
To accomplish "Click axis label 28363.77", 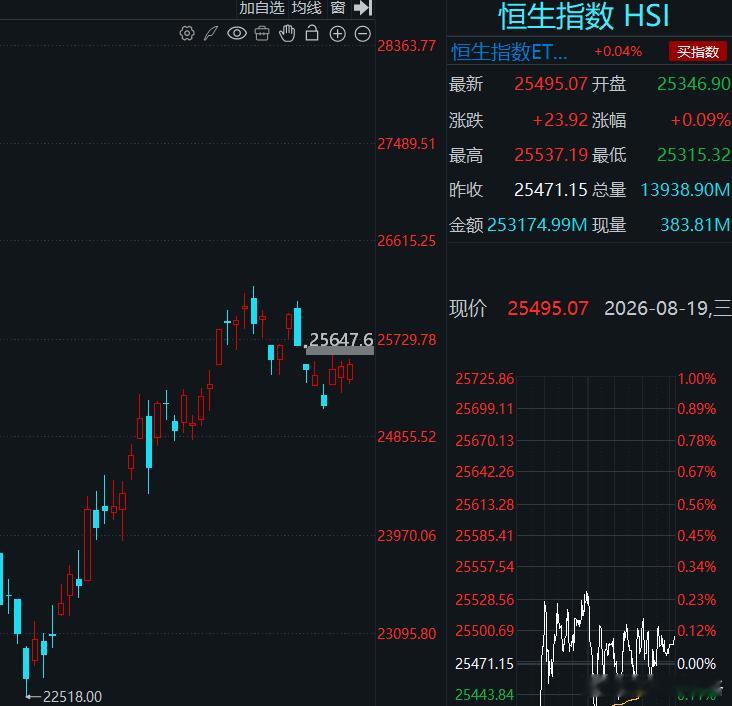I will [x=406, y=46].
